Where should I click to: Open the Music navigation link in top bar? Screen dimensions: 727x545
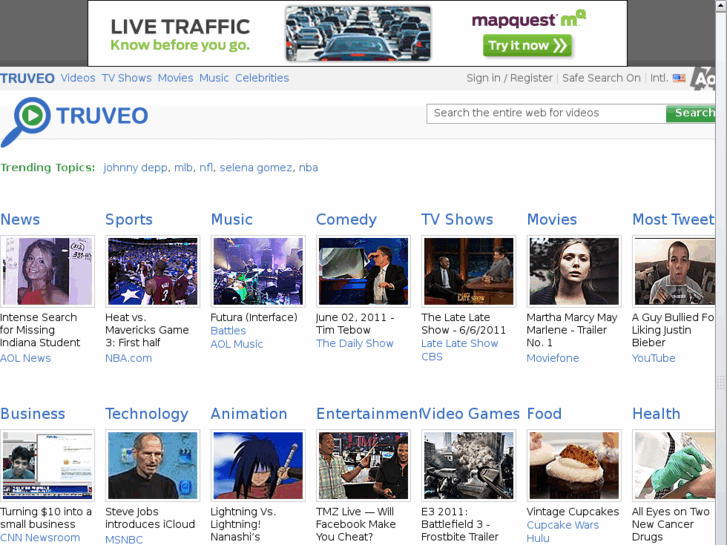point(214,78)
